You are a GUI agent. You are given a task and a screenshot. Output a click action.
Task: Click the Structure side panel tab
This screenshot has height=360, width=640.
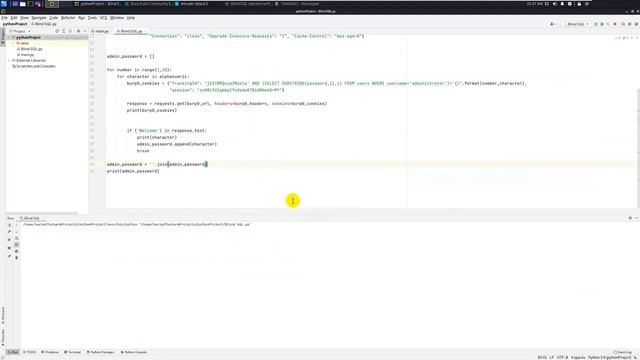click(3, 315)
